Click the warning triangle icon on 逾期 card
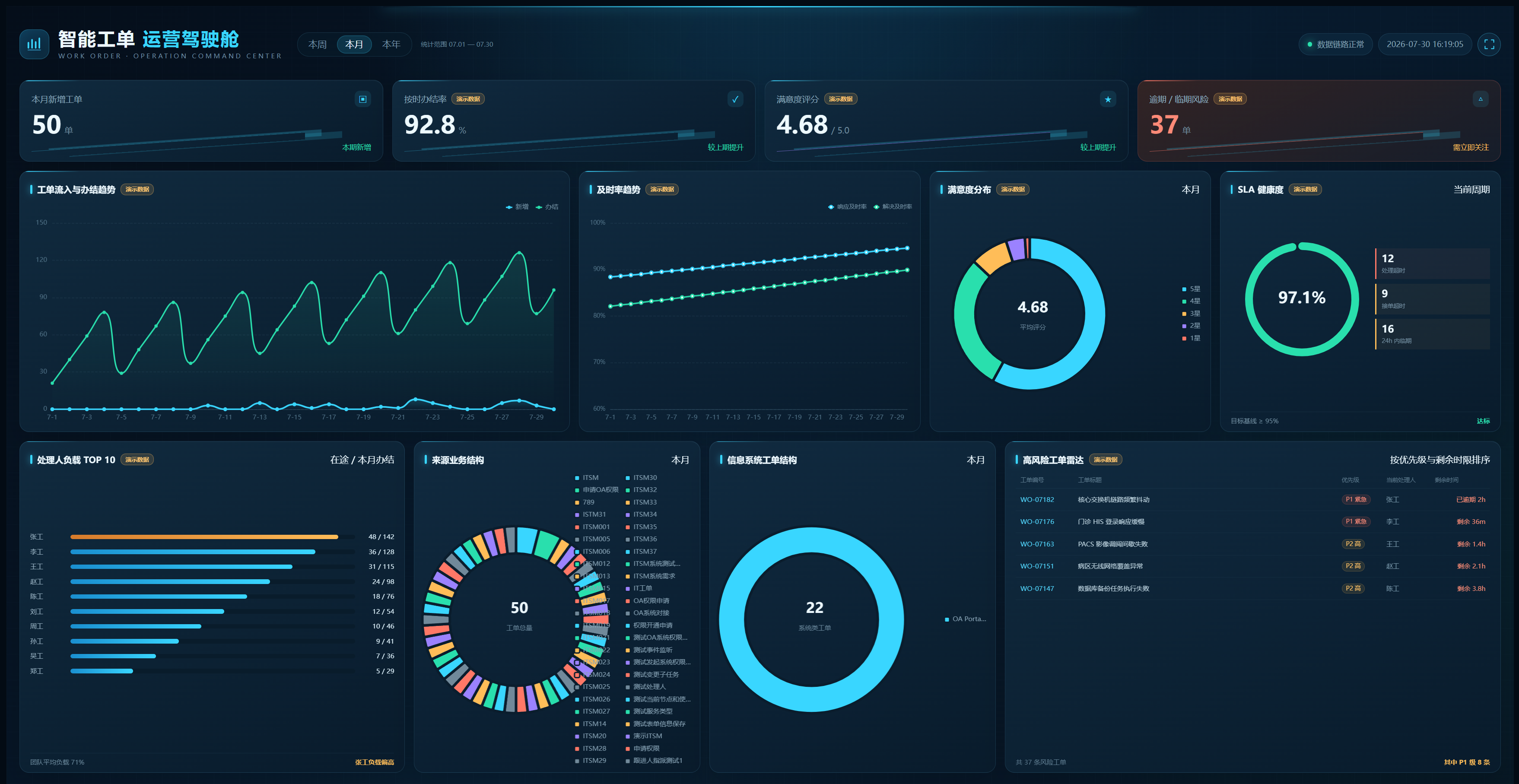Screen dimensions: 1519x784 coord(1480,99)
